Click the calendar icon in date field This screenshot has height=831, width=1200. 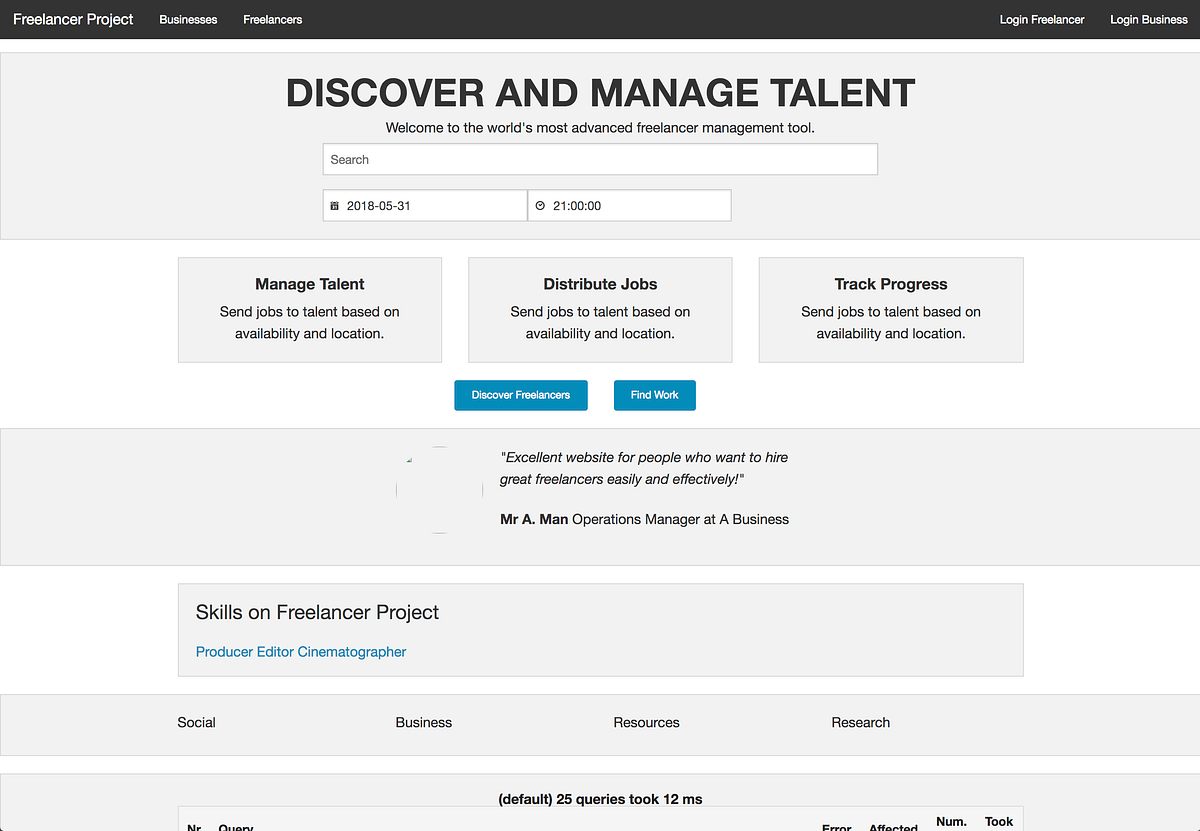[x=334, y=206]
